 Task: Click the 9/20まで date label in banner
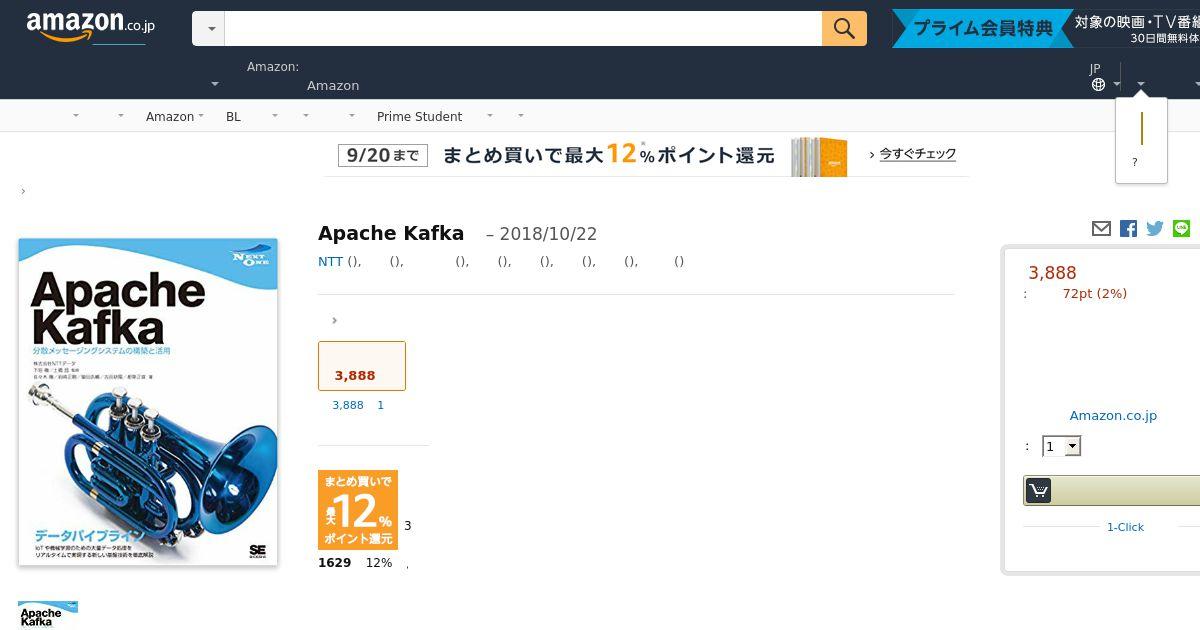coord(383,155)
